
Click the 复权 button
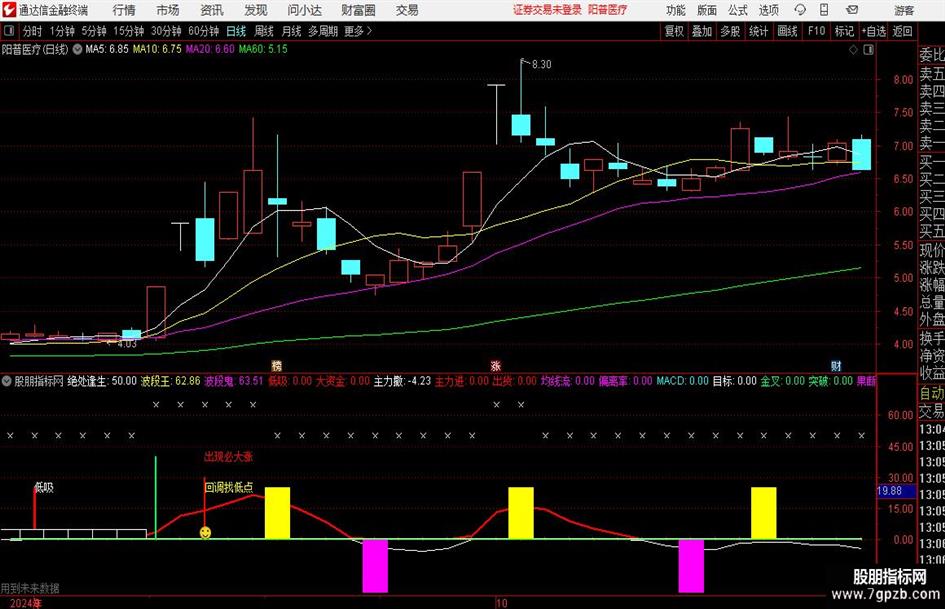(x=674, y=31)
